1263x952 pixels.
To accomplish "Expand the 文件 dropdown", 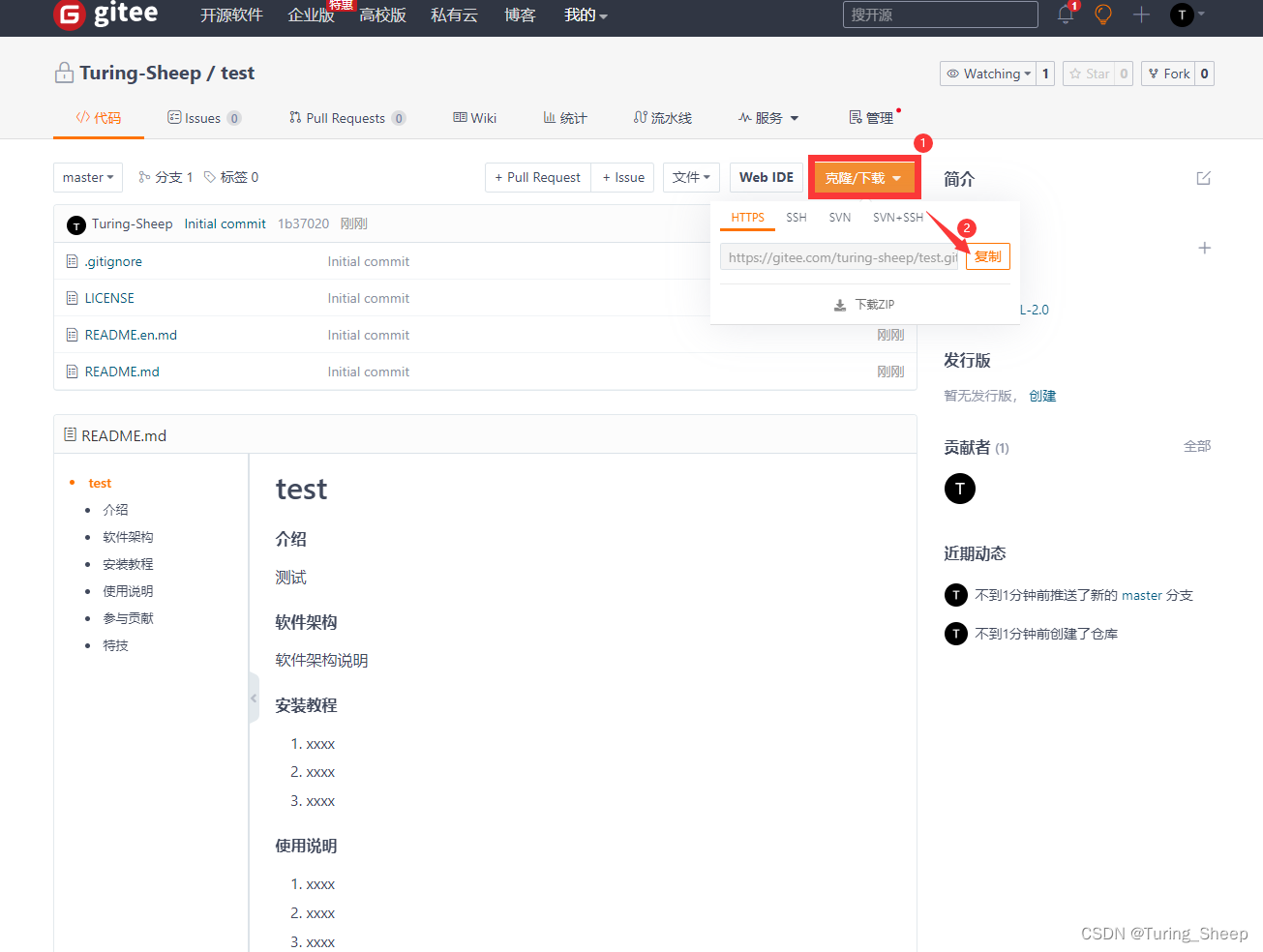I will pos(691,177).
